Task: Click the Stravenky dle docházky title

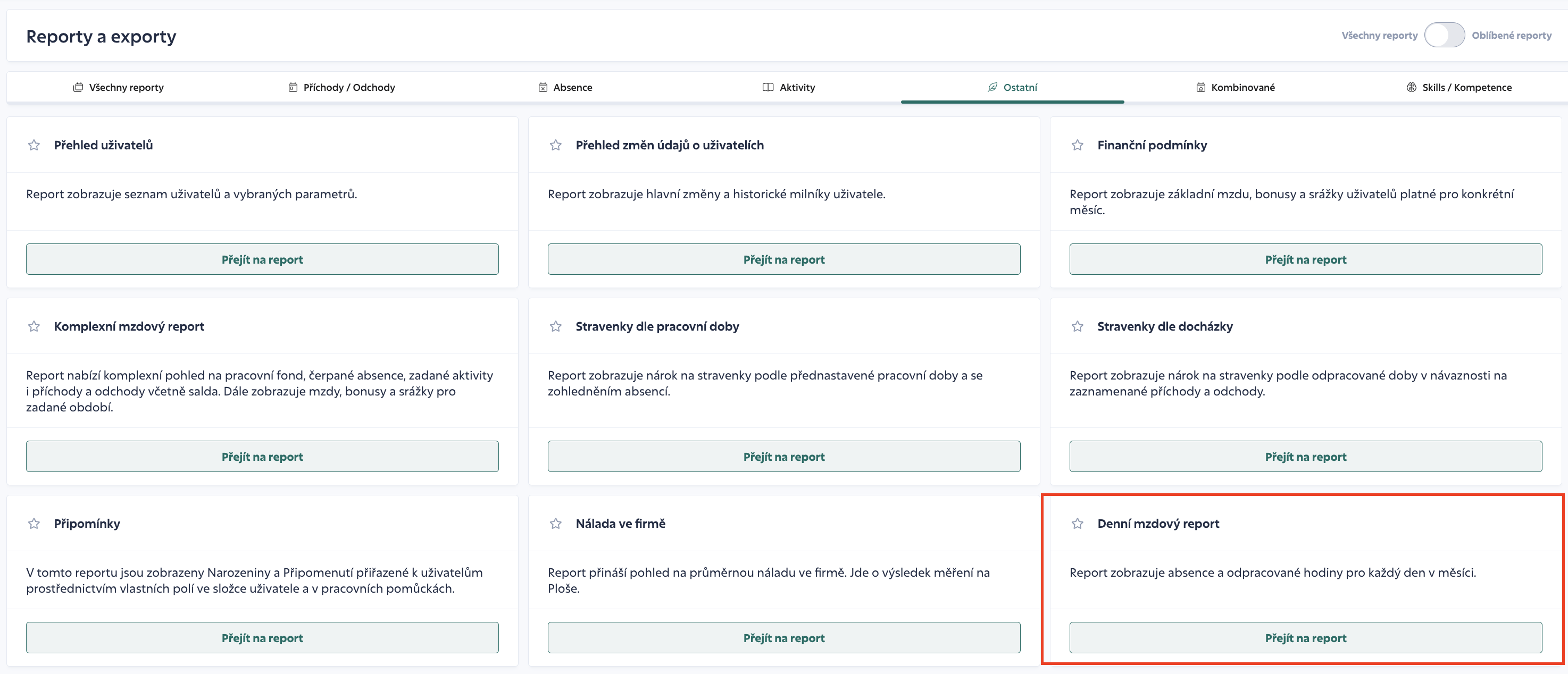Action: [x=1165, y=326]
